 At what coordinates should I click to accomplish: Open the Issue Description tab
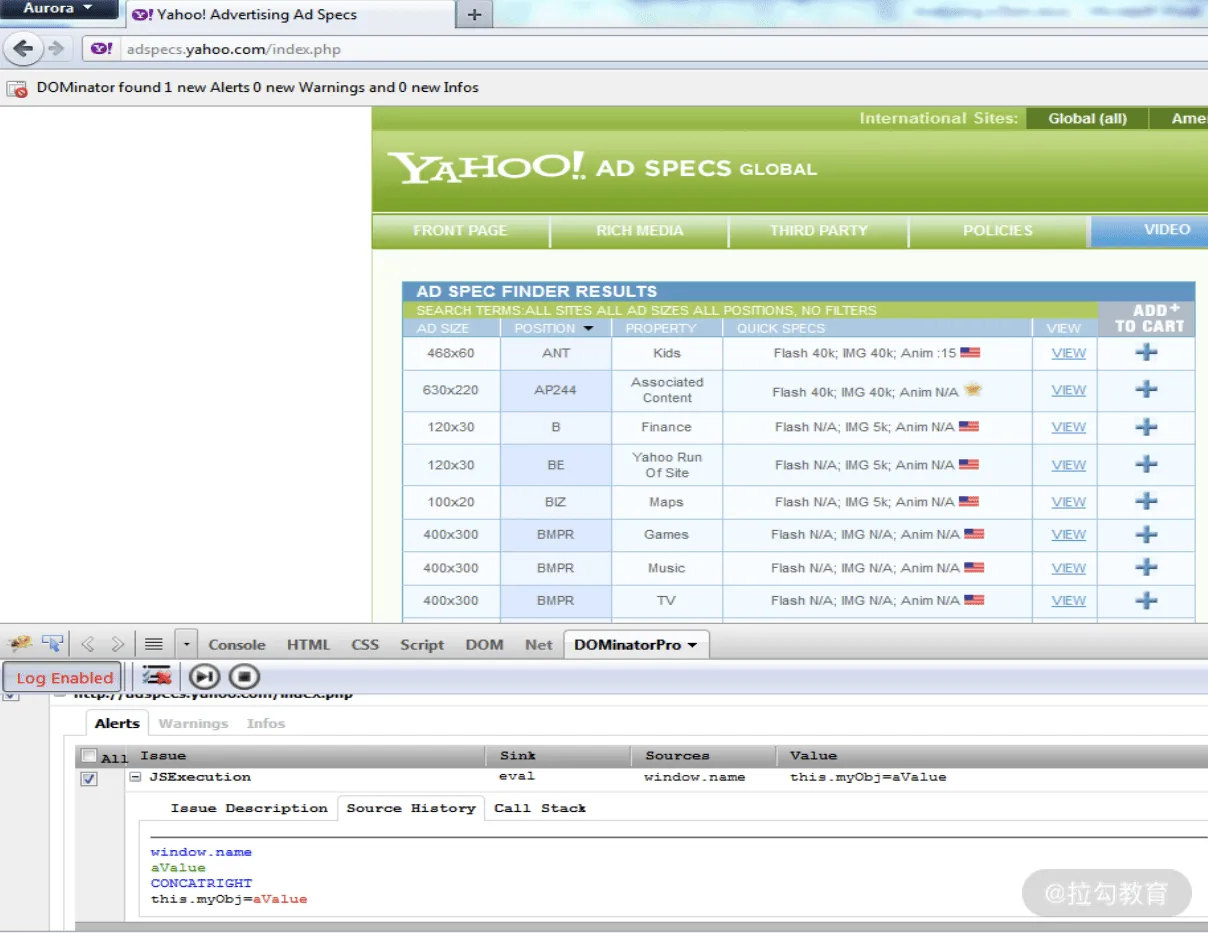249,808
